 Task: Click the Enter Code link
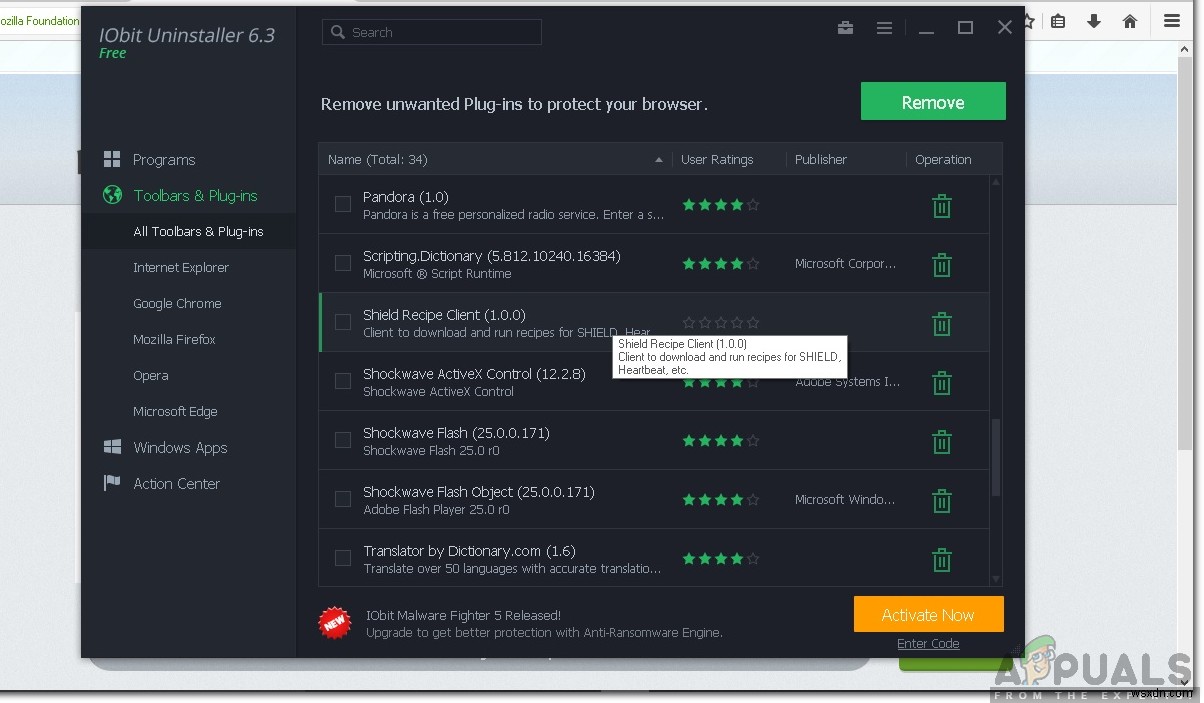coord(928,644)
